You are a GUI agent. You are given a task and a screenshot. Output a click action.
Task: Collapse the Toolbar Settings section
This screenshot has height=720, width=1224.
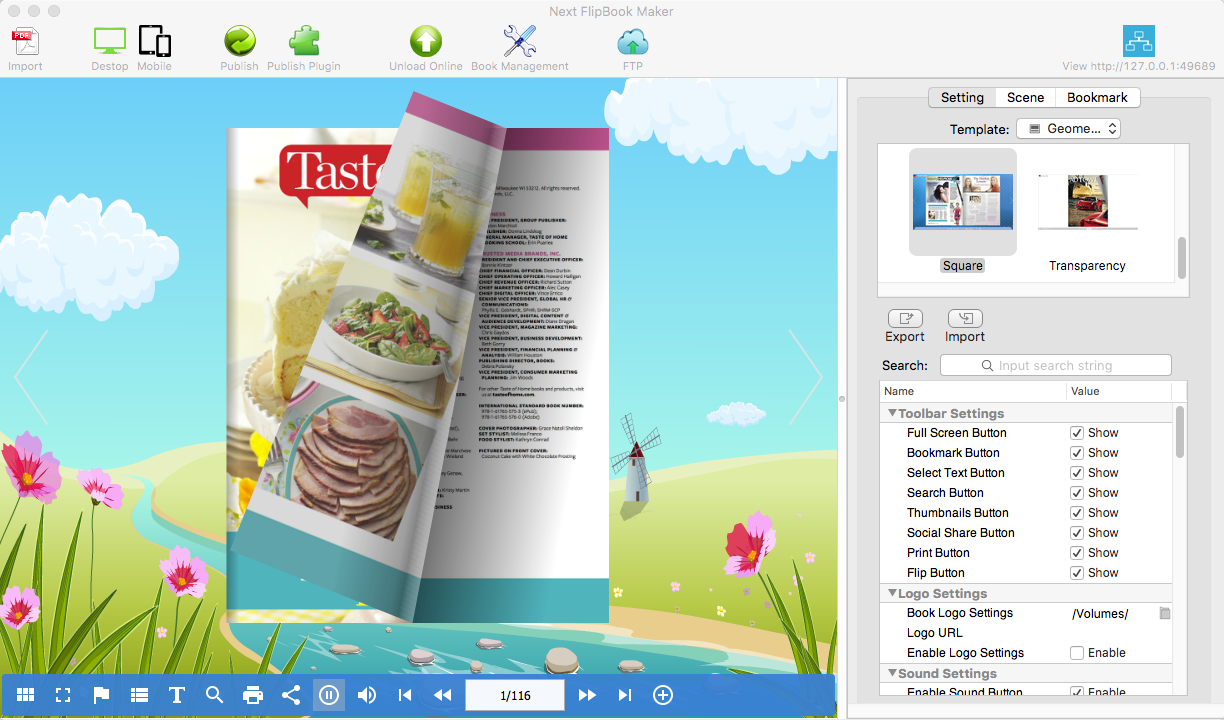(x=892, y=413)
